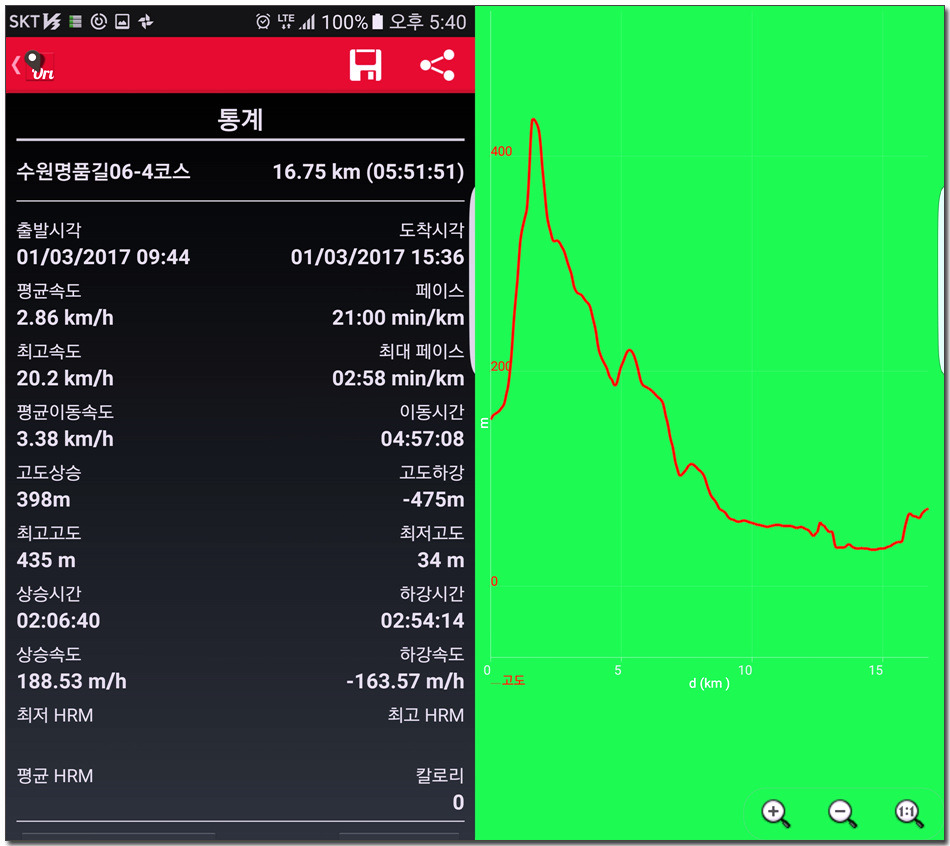The image size is (950, 846).
Task: Select elevation loss -475m
Action: tap(433, 499)
